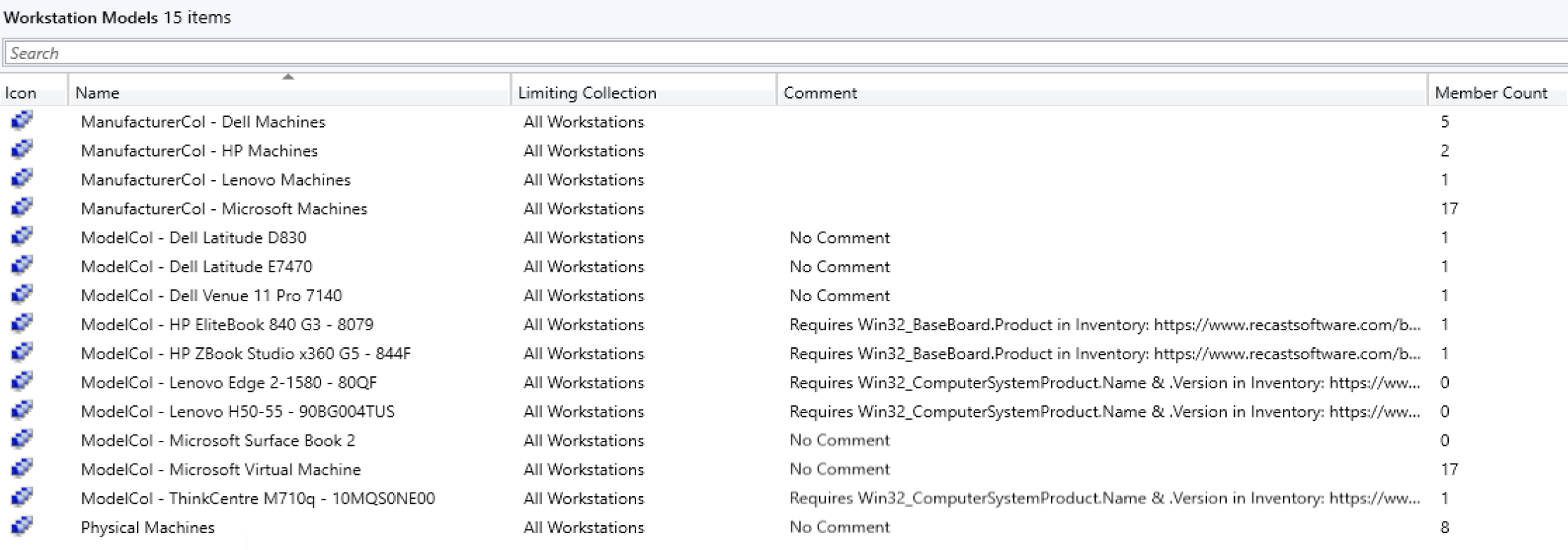Select ModelCol - Dell Venue 11 Pro 7140
This screenshot has height=550, width=1568.
(x=211, y=296)
